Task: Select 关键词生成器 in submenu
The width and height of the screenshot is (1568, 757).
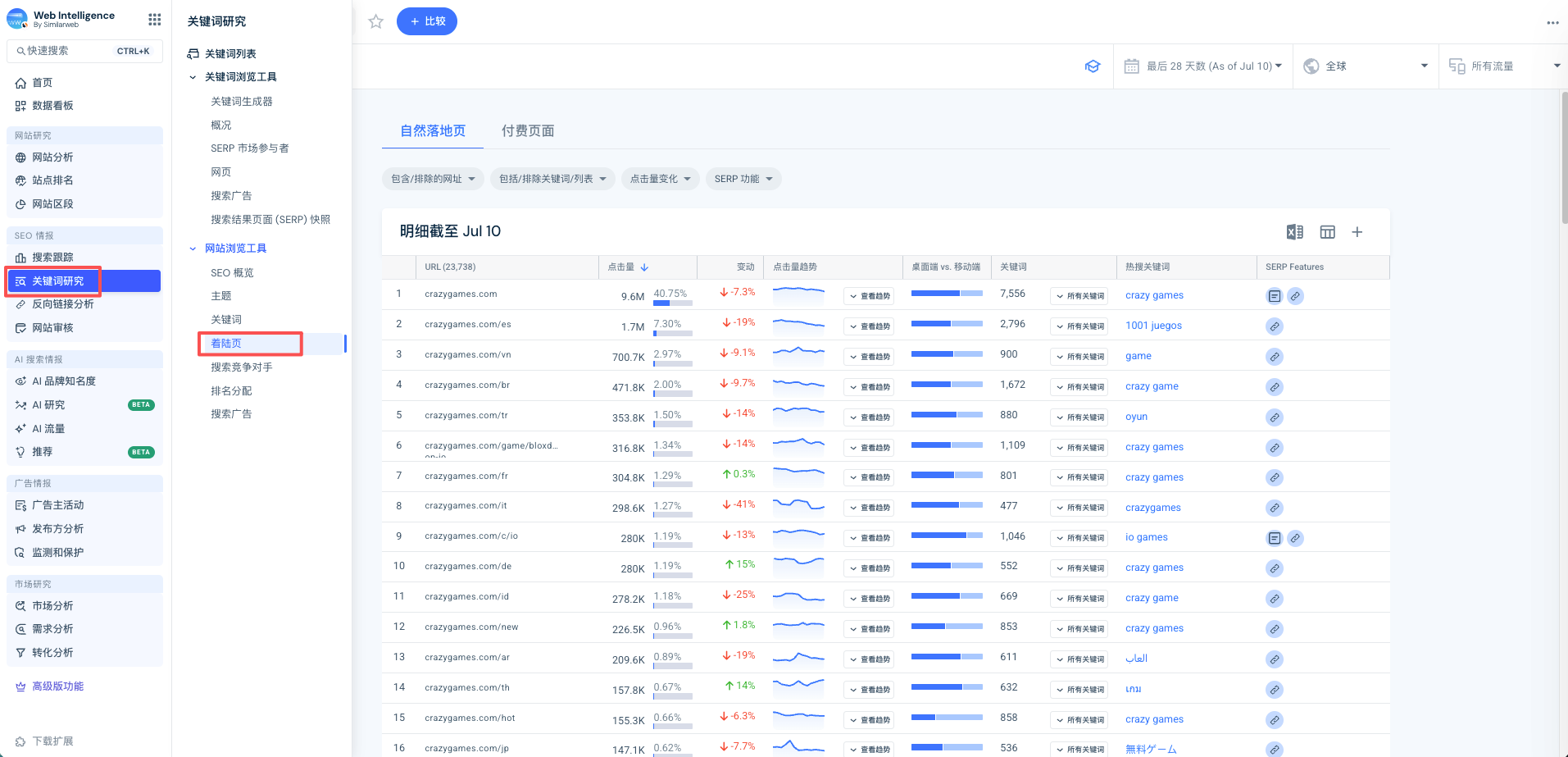Action: 242,102
